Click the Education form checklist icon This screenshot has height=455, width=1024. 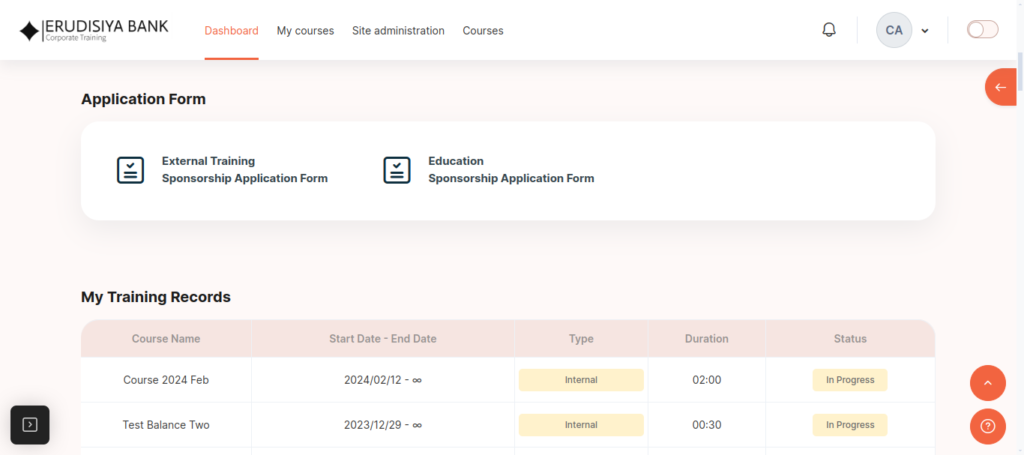click(x=397, y=170)
